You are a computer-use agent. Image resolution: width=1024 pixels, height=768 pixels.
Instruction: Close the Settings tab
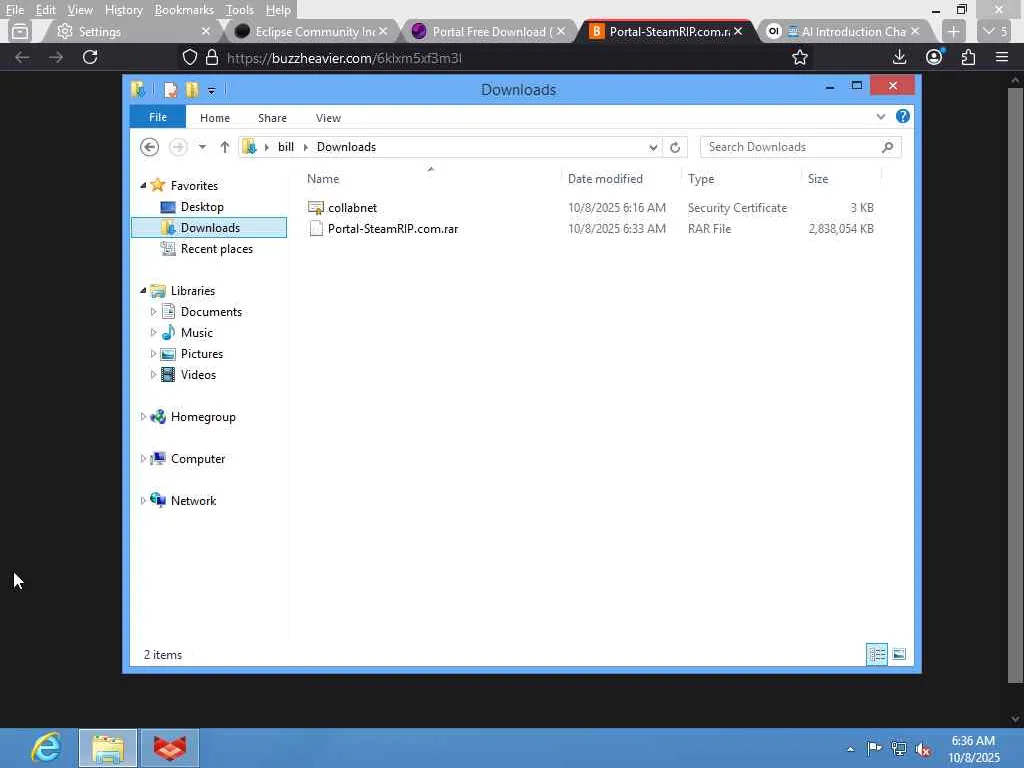pyautogui.click(x=206, y=31)
